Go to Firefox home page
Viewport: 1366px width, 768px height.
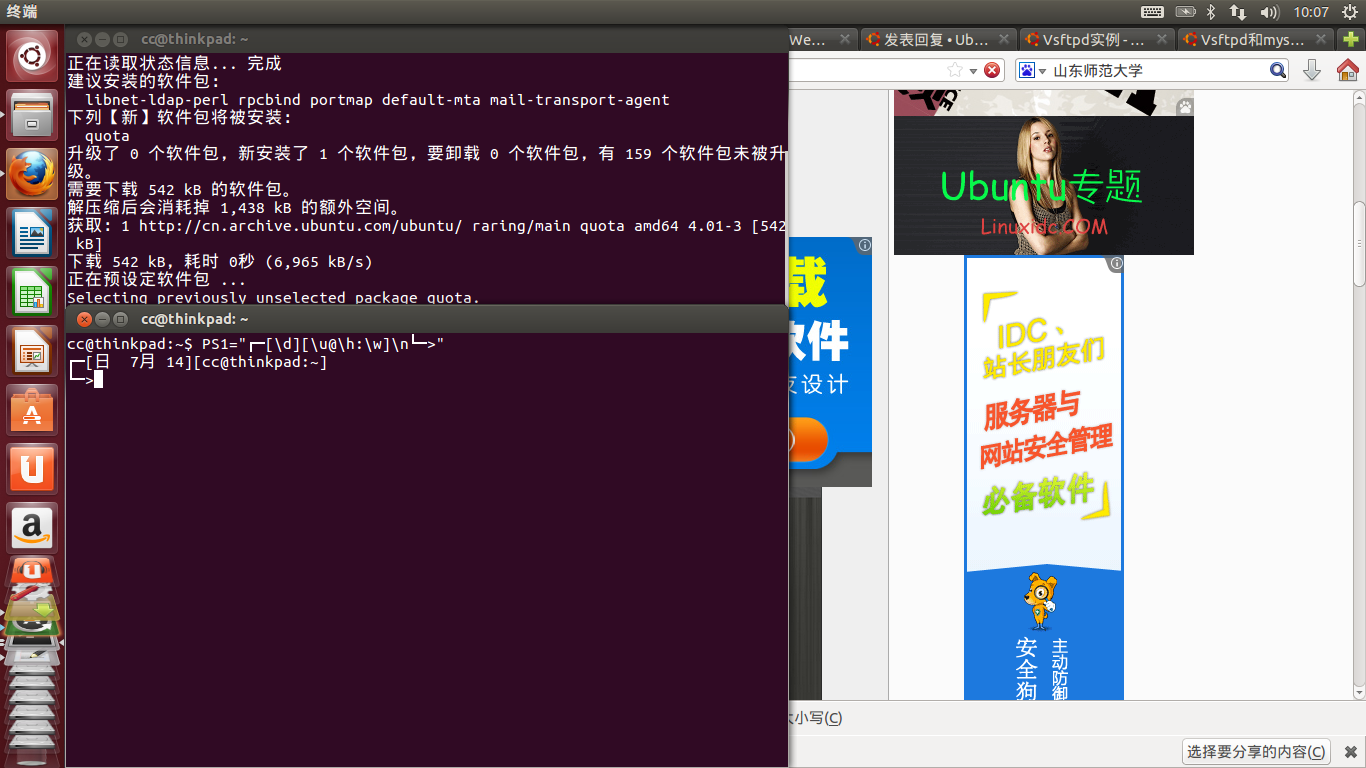pyautogui.click(x=1347, y=70)
